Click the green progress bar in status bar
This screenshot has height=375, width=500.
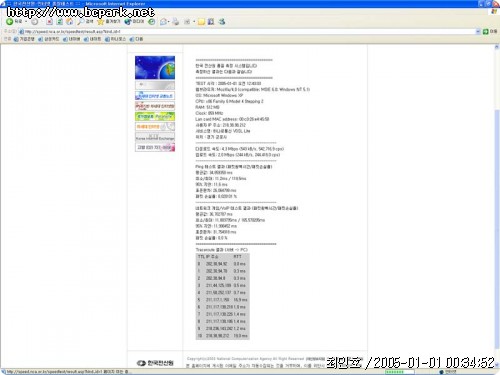pyautogui.click(x=399, y=372)
